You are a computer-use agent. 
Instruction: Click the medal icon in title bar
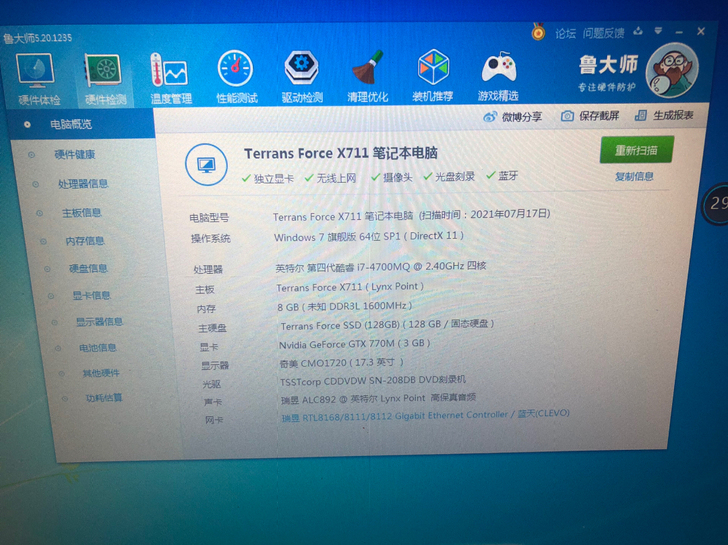[538, 32]
